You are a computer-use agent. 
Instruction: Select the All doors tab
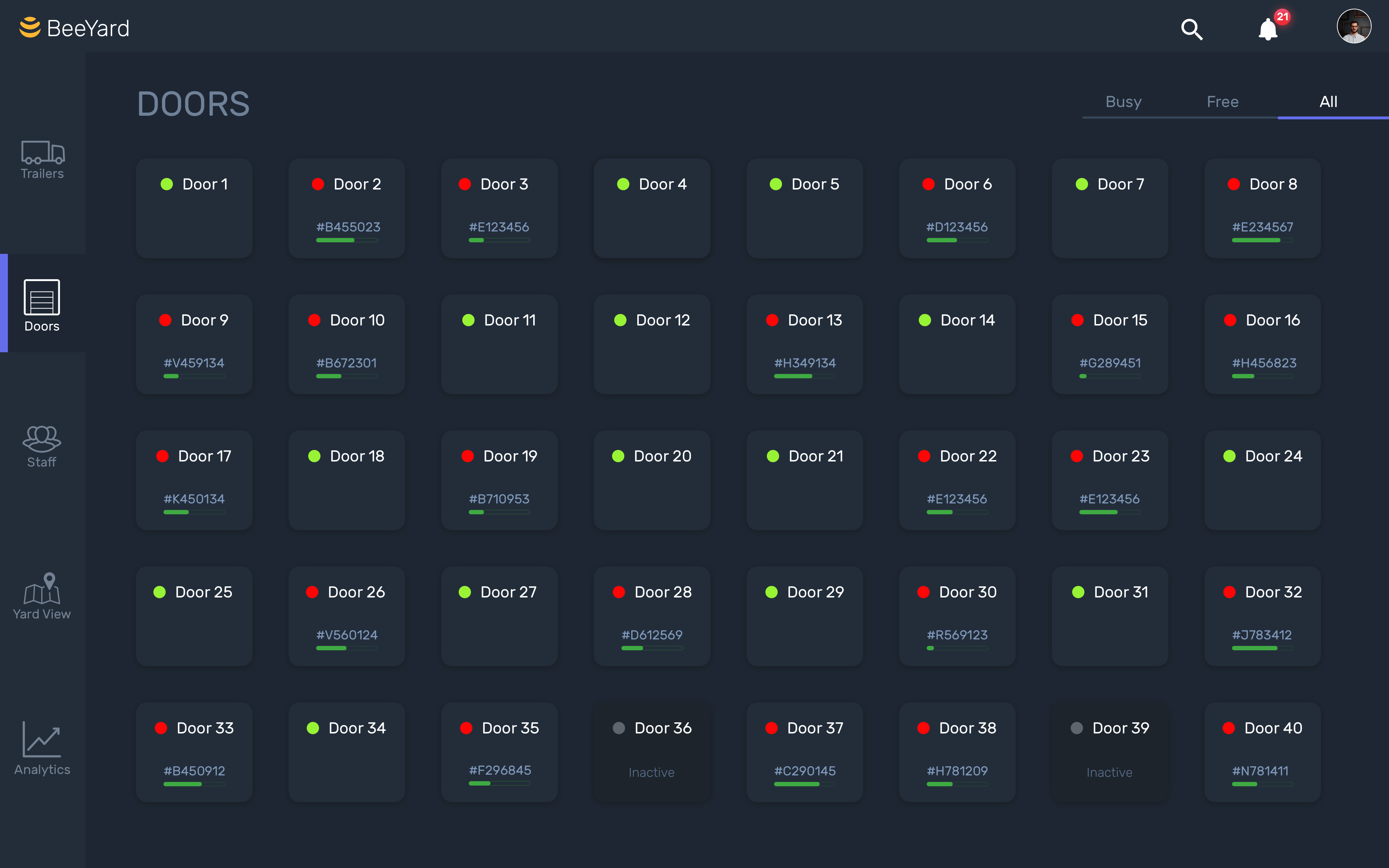1328,102
